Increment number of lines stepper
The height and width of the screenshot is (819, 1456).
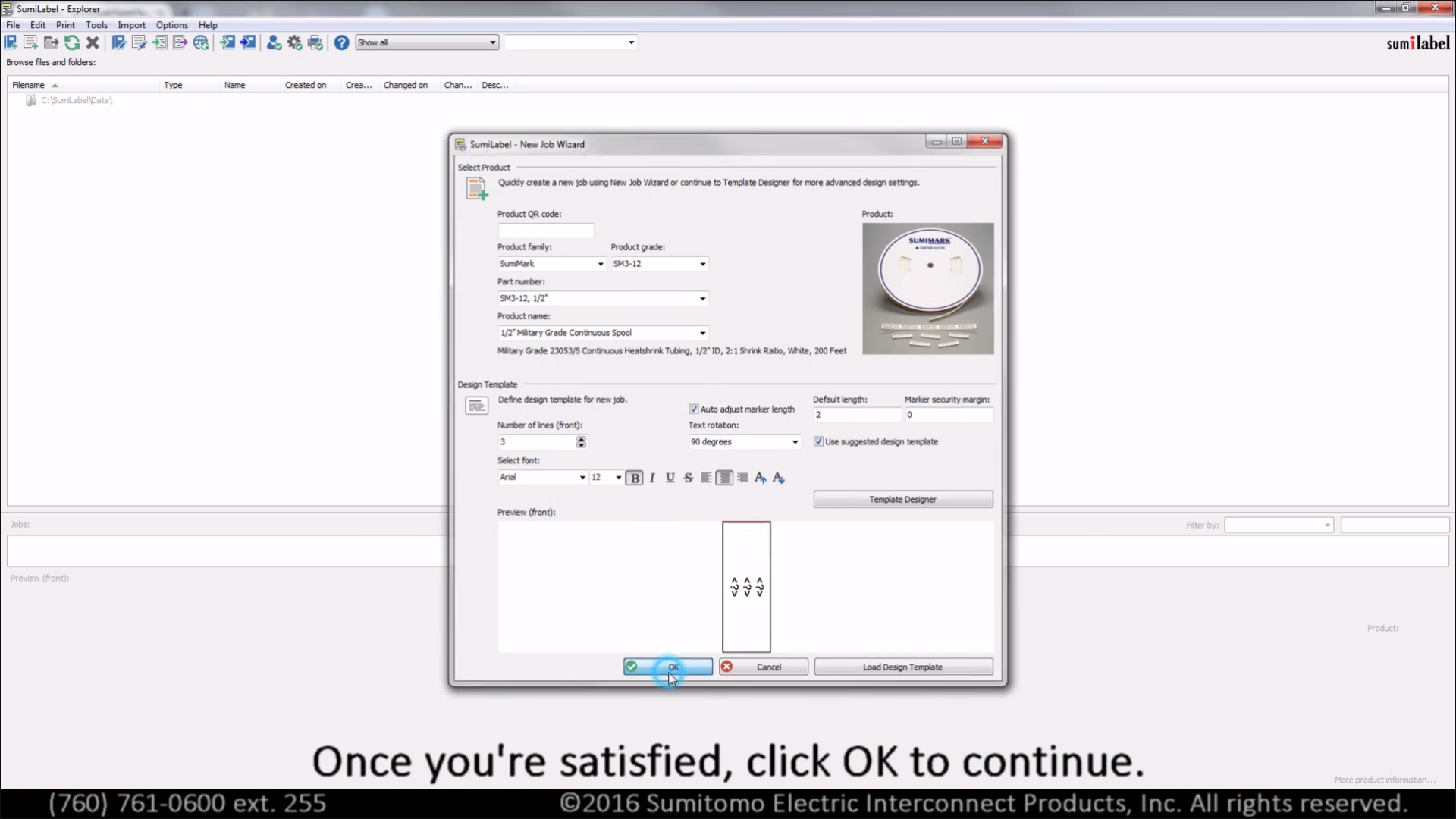coord(581,438)
